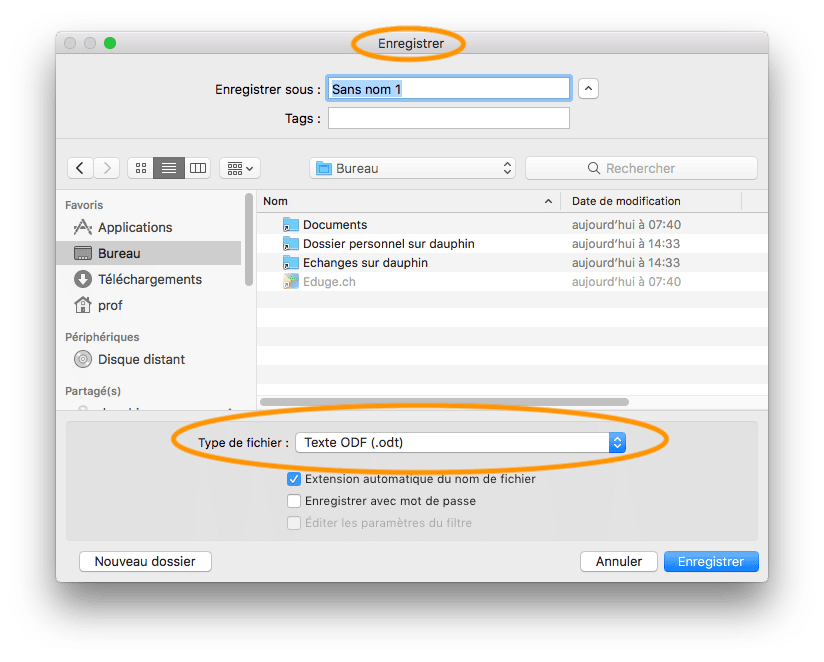Open the Type de fichier dropdown
The image size is (824, 662).
[x=463, y=442]
